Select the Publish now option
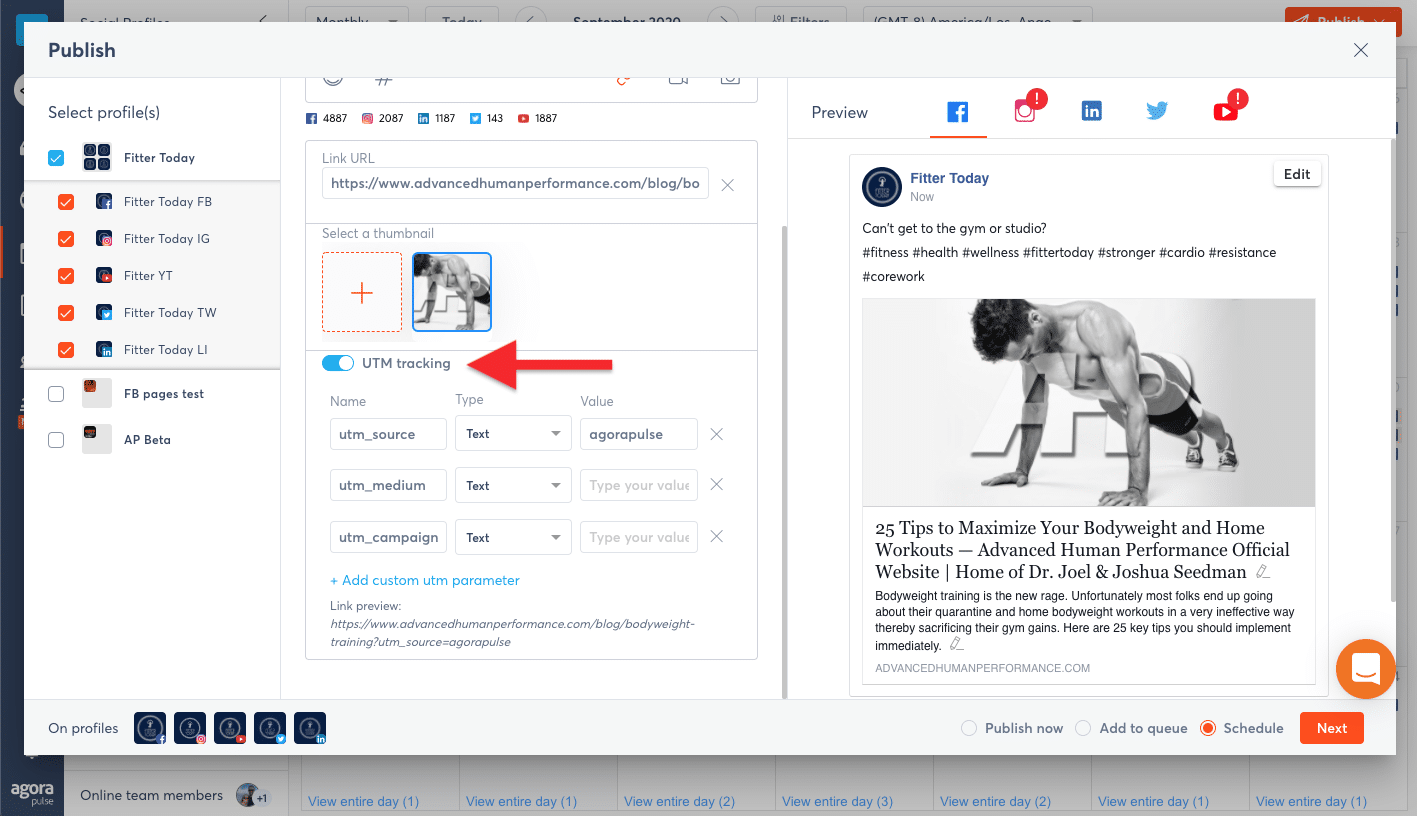1417x816 pixels. [x=968, y=728]
